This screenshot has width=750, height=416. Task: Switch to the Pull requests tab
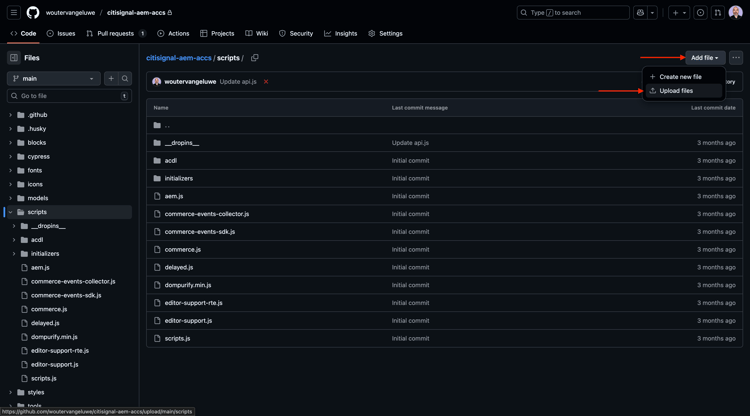click(116, 33)
